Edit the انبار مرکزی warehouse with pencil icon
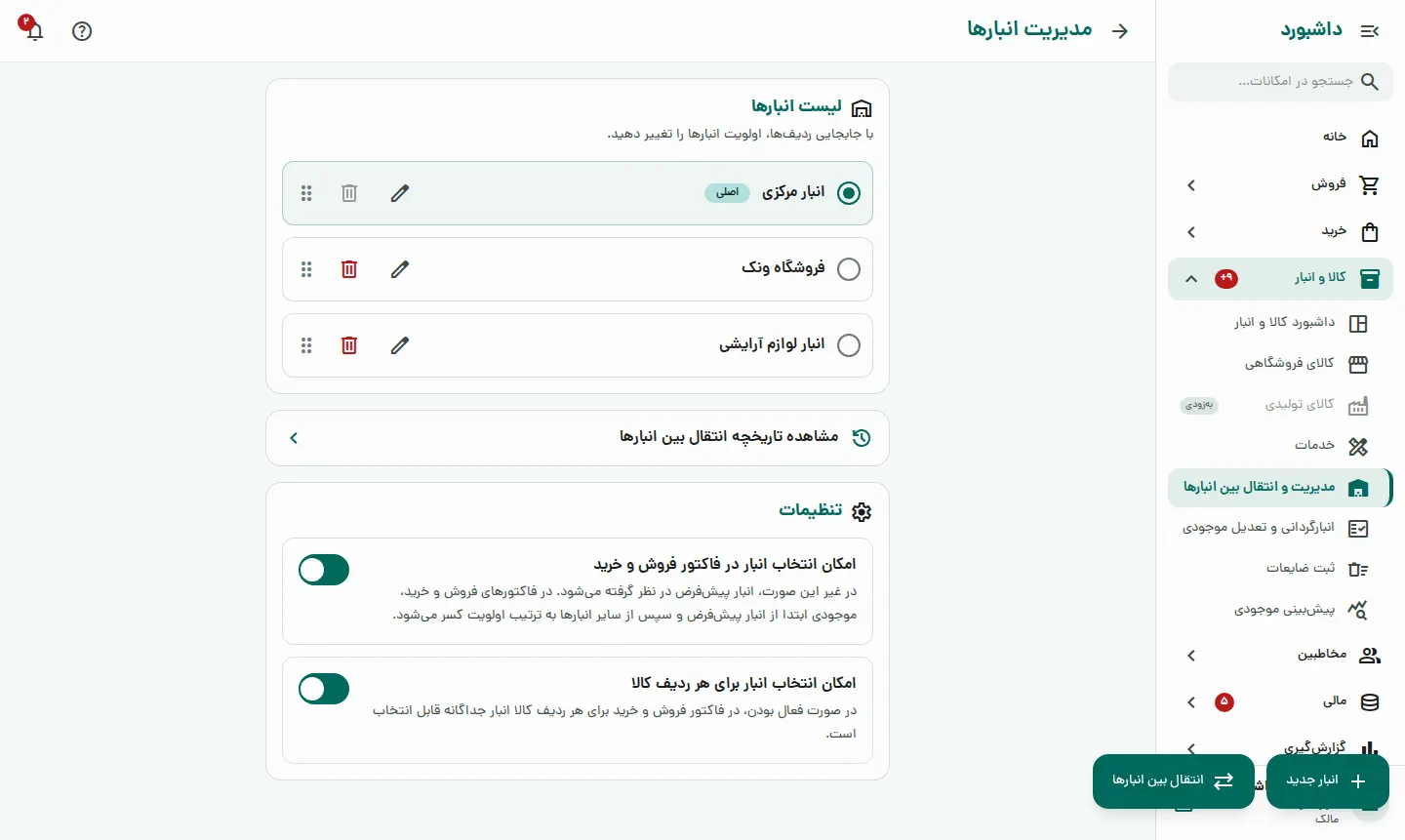Viewport: 1405px width, 840px height. click(x=400, y=193)
